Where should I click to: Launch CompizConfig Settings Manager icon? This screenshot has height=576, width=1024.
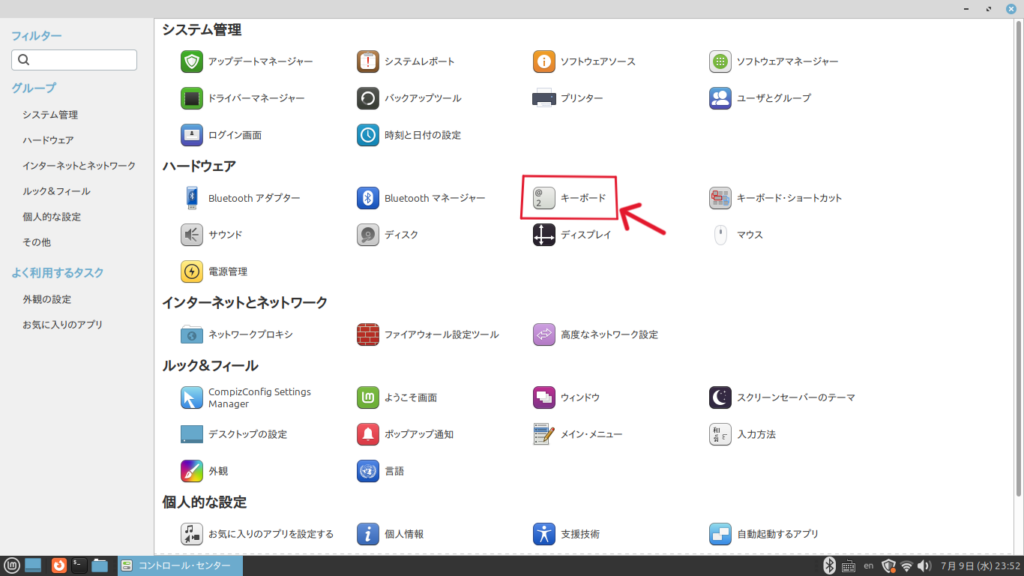tap(191, 397)
